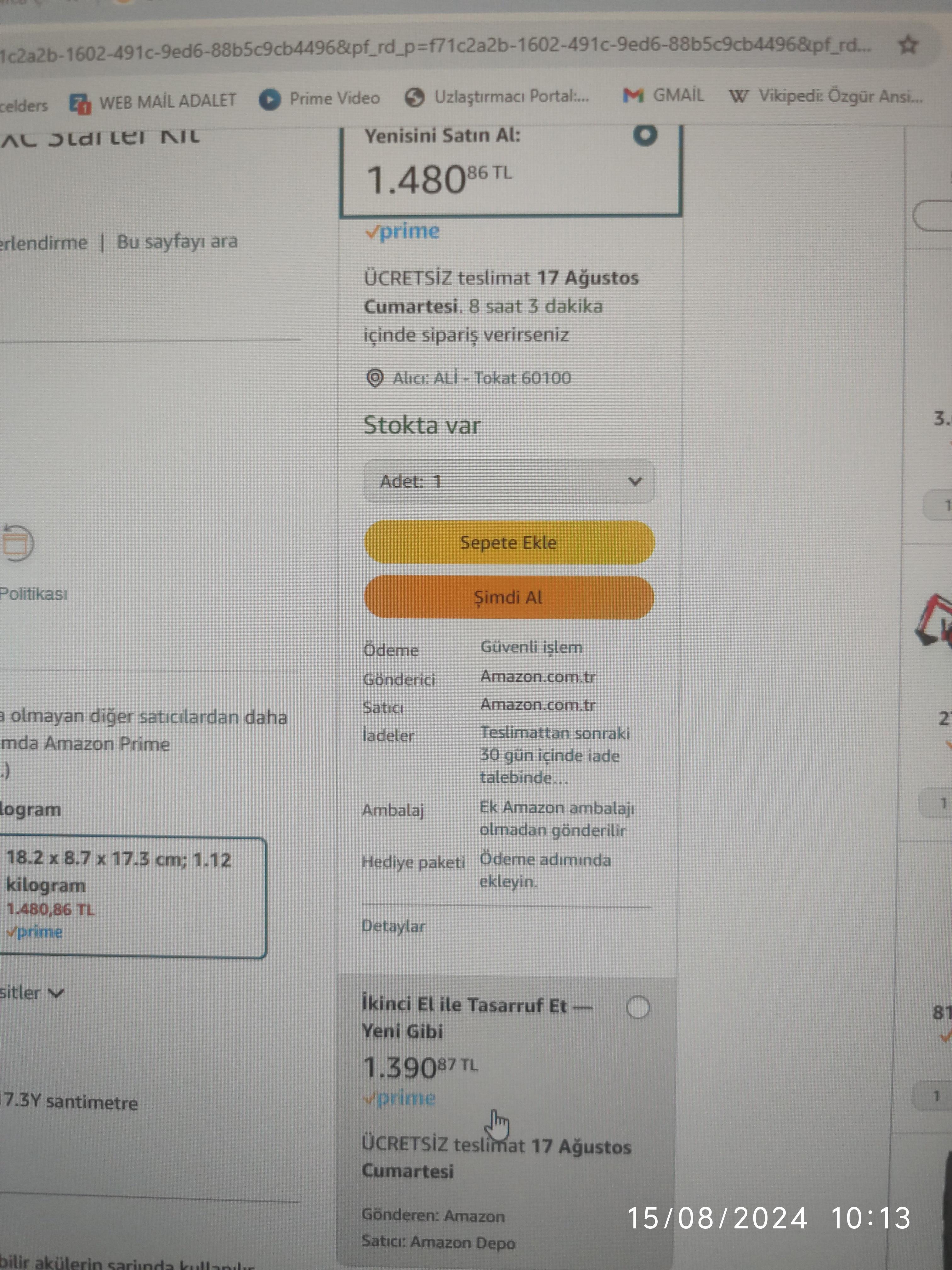Bookmark page with the star icon
Viewport: 952px width, 1270px height.
click(908, 44)
